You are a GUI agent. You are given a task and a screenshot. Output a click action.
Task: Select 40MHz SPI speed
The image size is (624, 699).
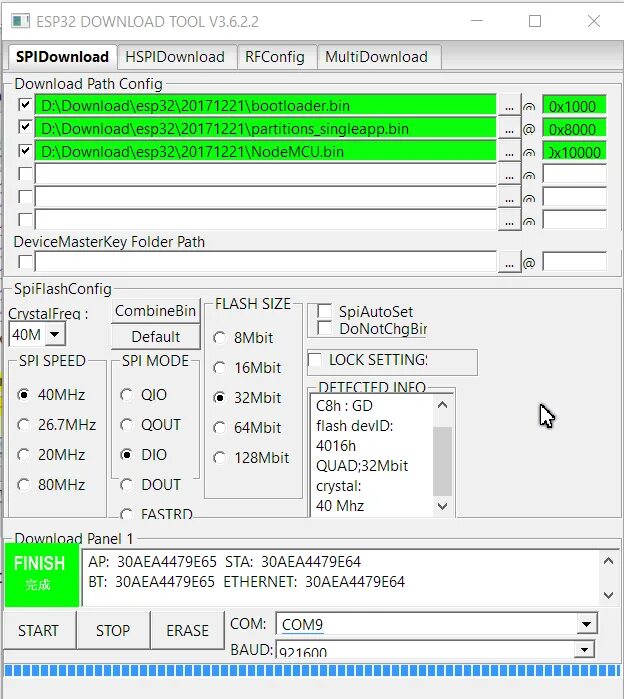tap(24, 395)
